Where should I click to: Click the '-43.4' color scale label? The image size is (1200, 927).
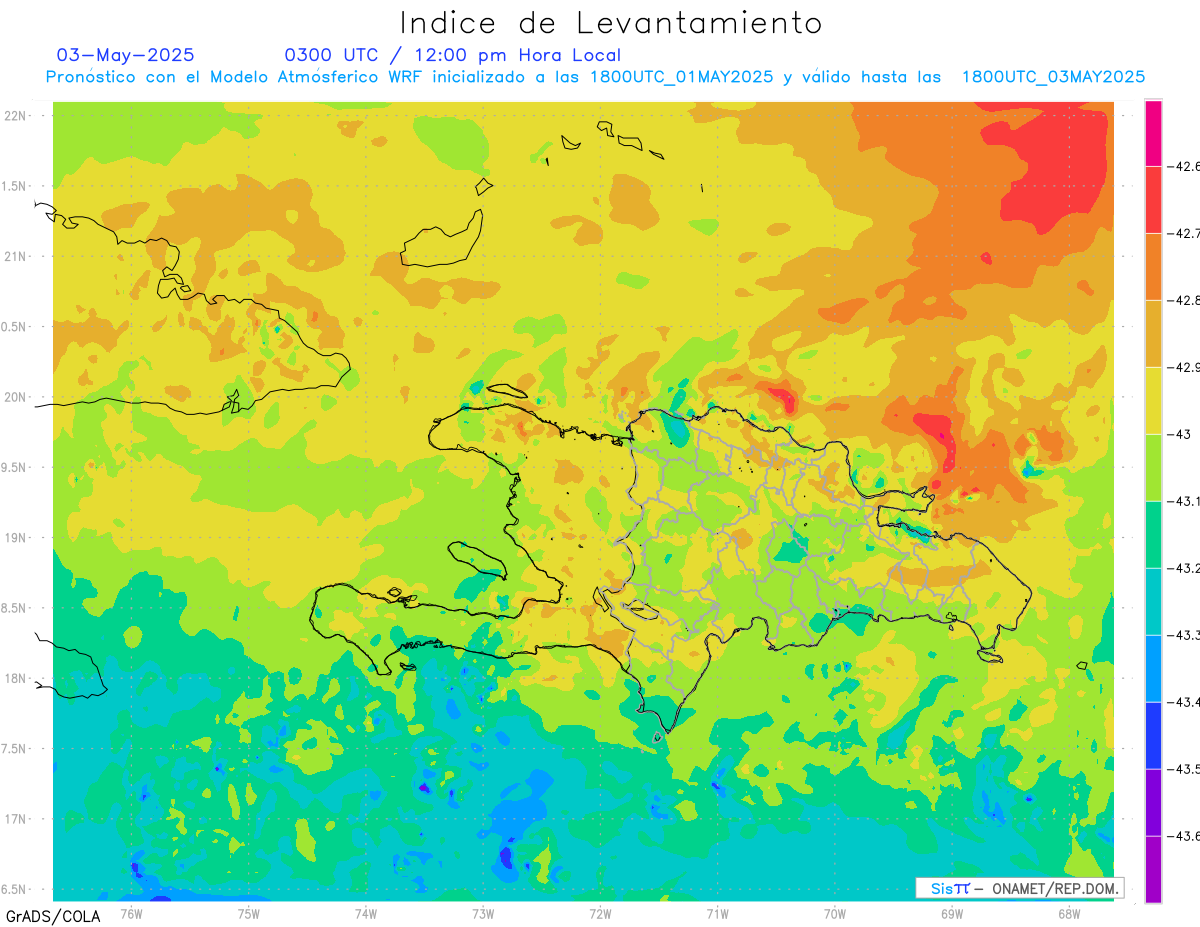tap(1184, 702)
